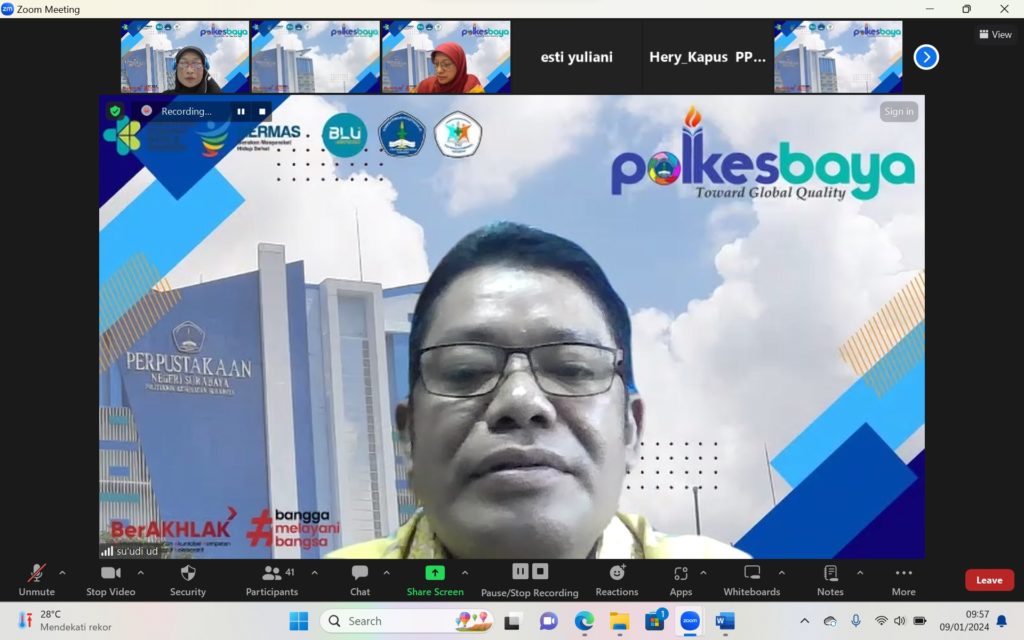Expand Notes options arrow
Image resolution: width=1024 pixels, height=640 pixels.
pos(860,573)
